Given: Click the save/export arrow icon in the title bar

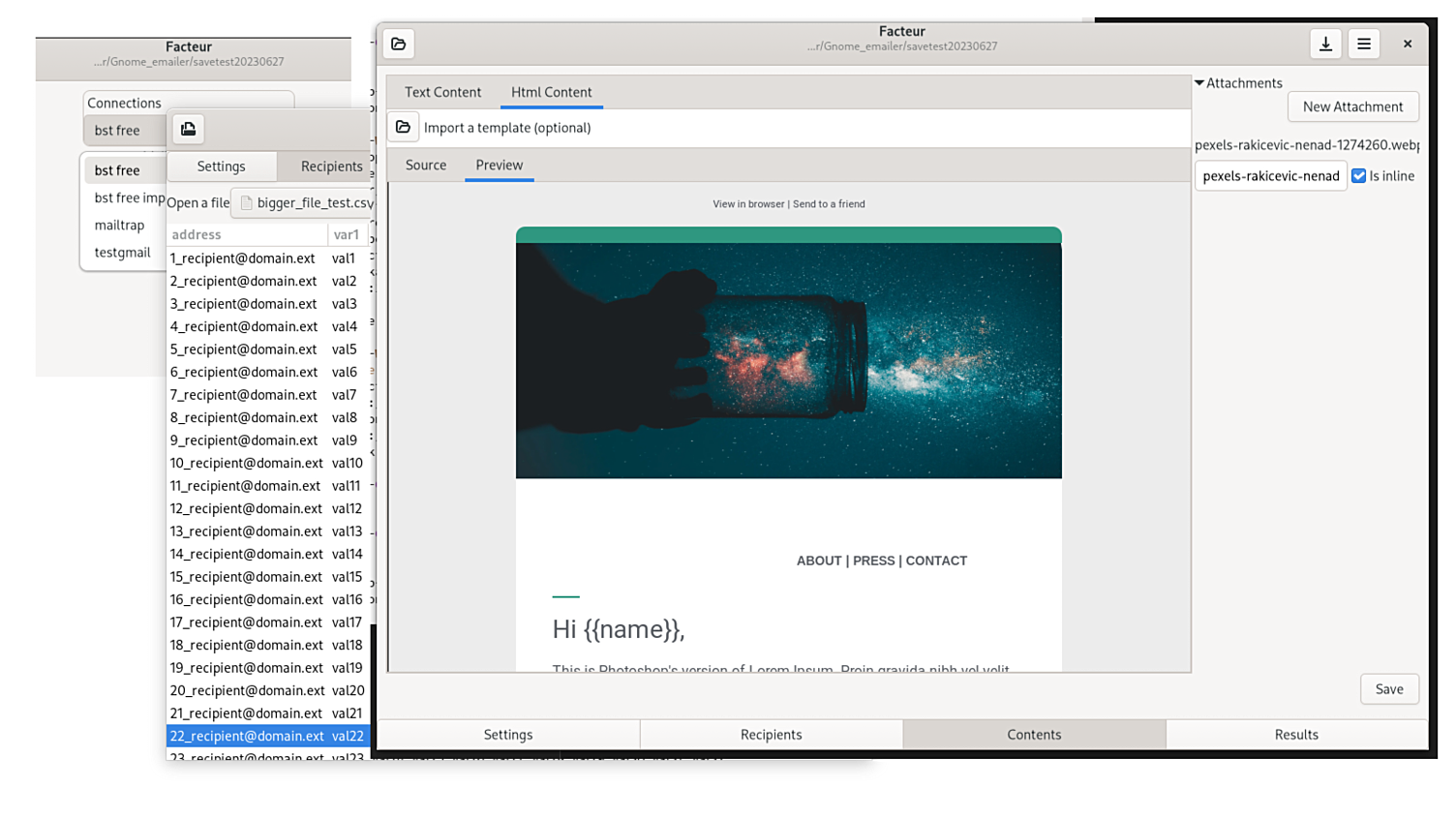Looking at the screenshot, I should (1325, 44).
